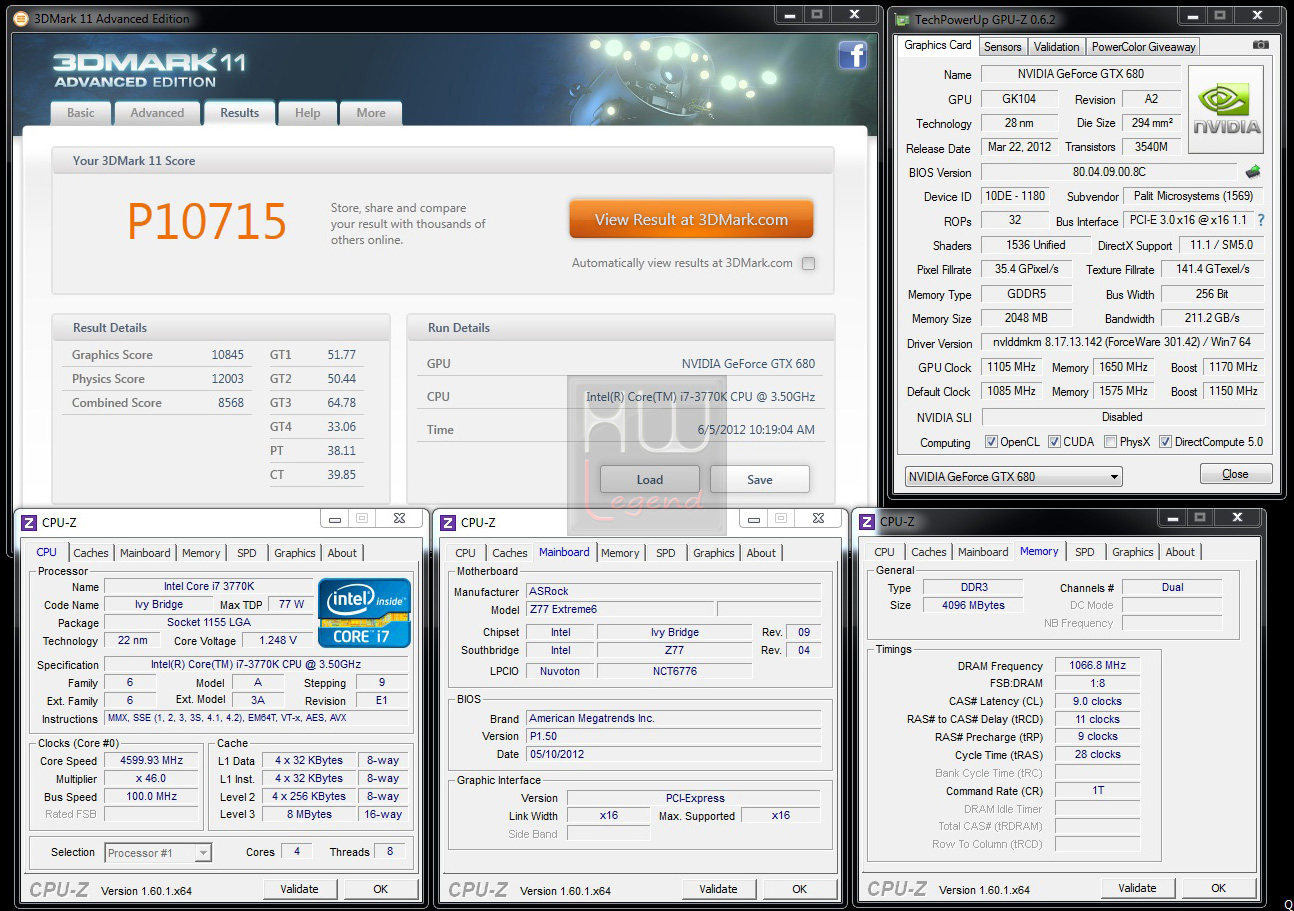Click the NVIDIA logo in GPU-Z
This screenshot has height=911, width=1294.
(x=1226, y=110)
